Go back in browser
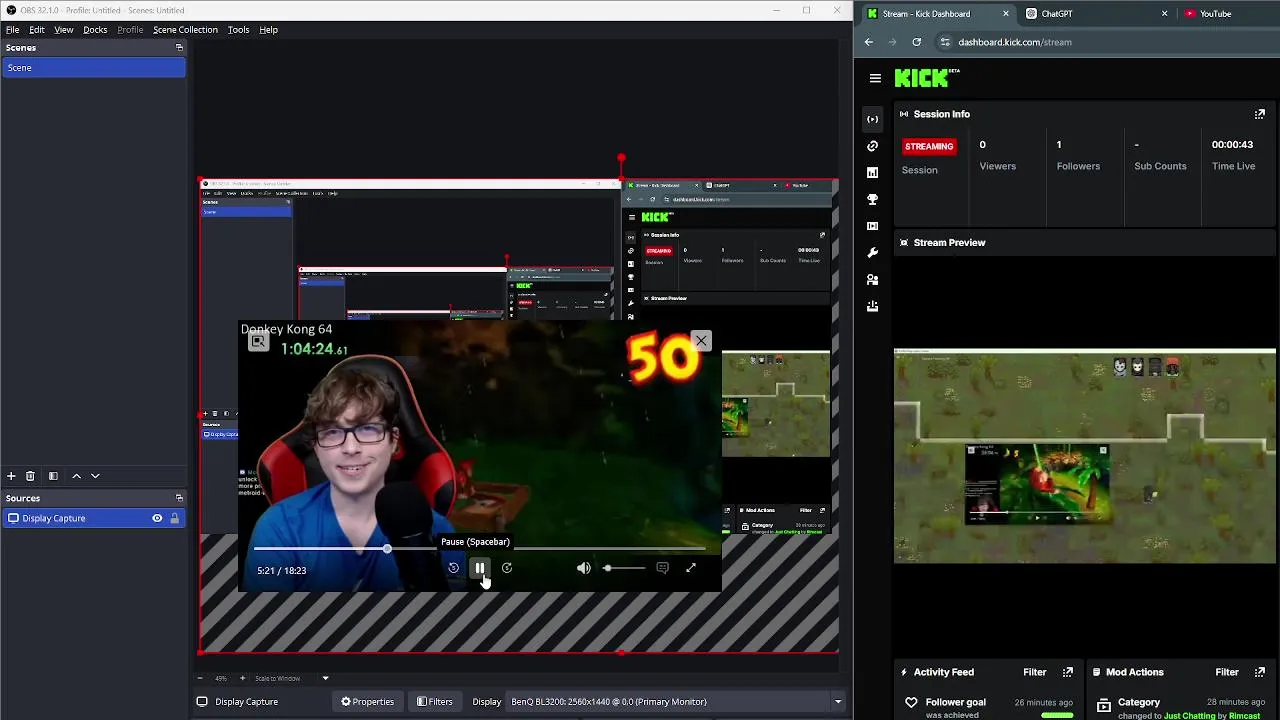The width and height of the screenshot is (1280, 720). [x=868, y=42]
